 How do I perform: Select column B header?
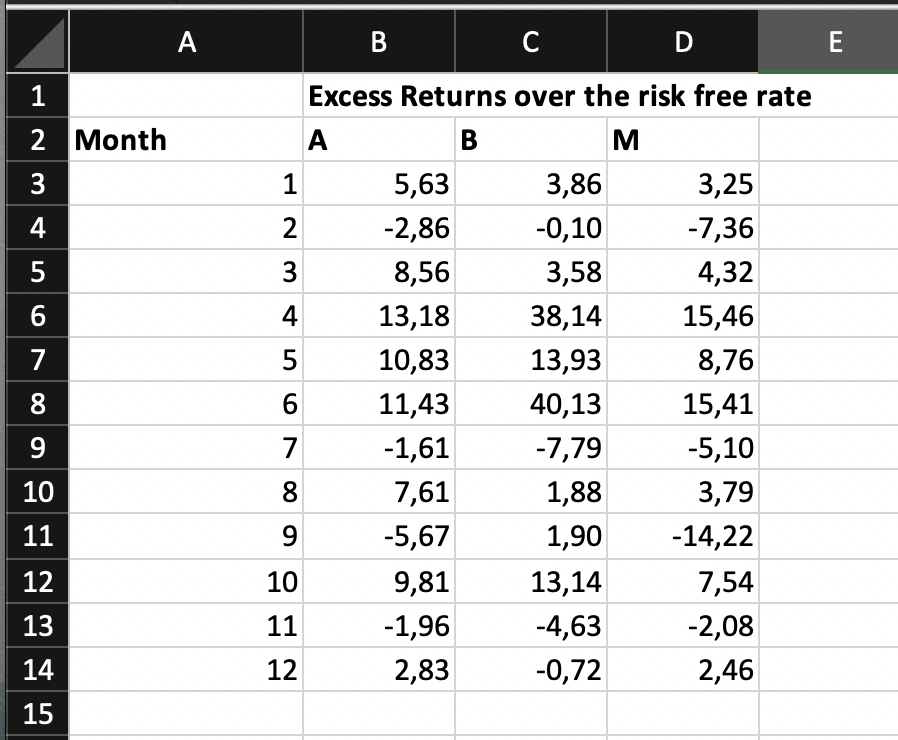(378, 42)
